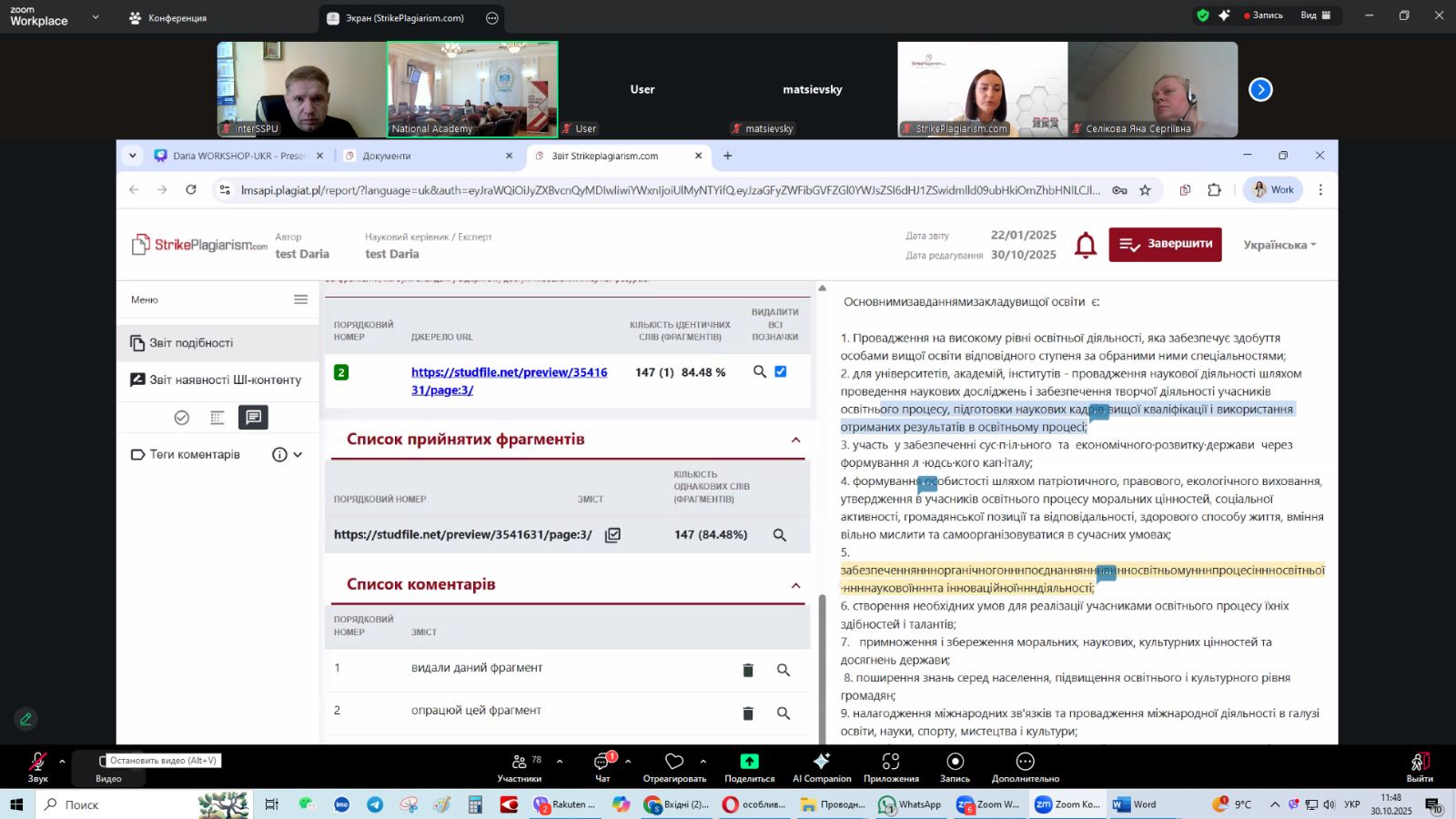Click next arrow in Zoom participant video strip

coord(1260,89)
